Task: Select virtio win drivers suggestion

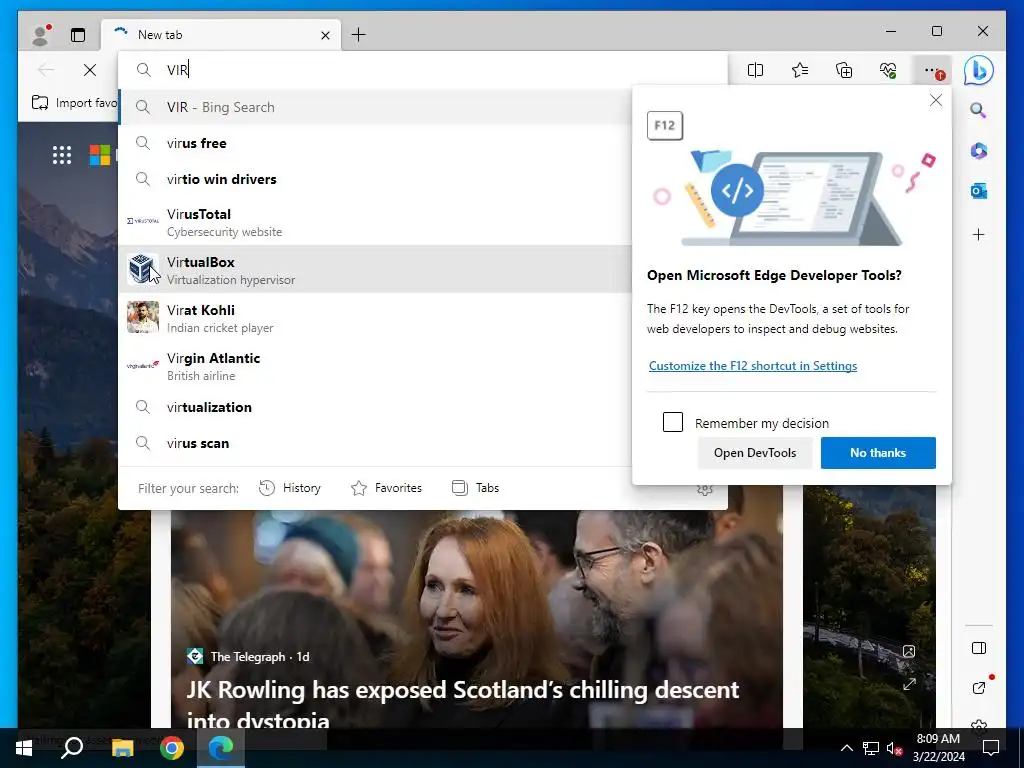Action: (x=375, y=179)
